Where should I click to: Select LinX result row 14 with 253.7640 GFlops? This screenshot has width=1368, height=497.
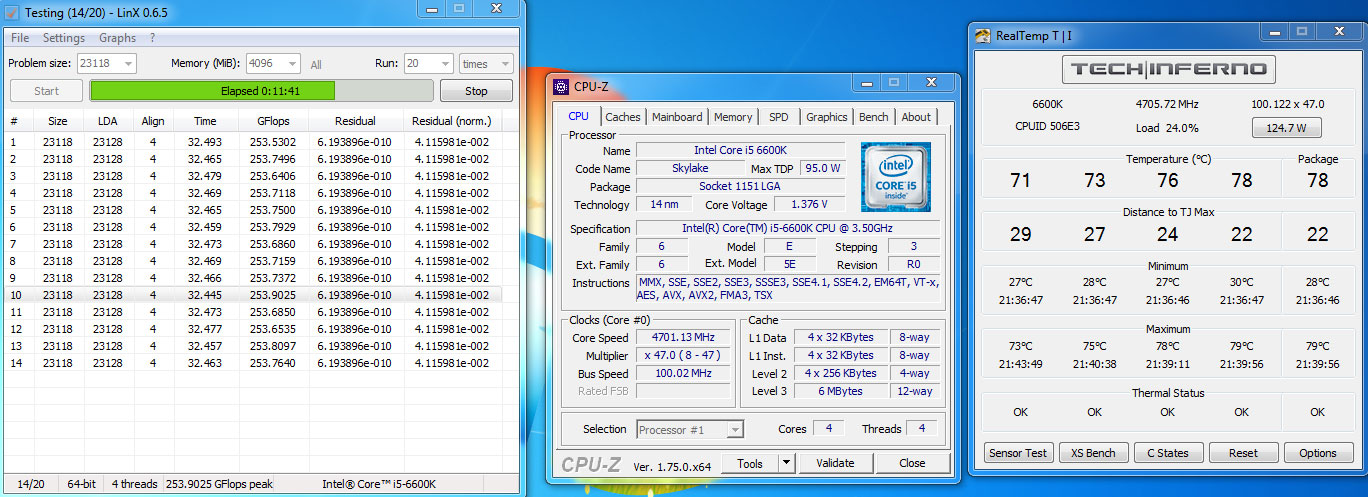(x=253, y=363)
